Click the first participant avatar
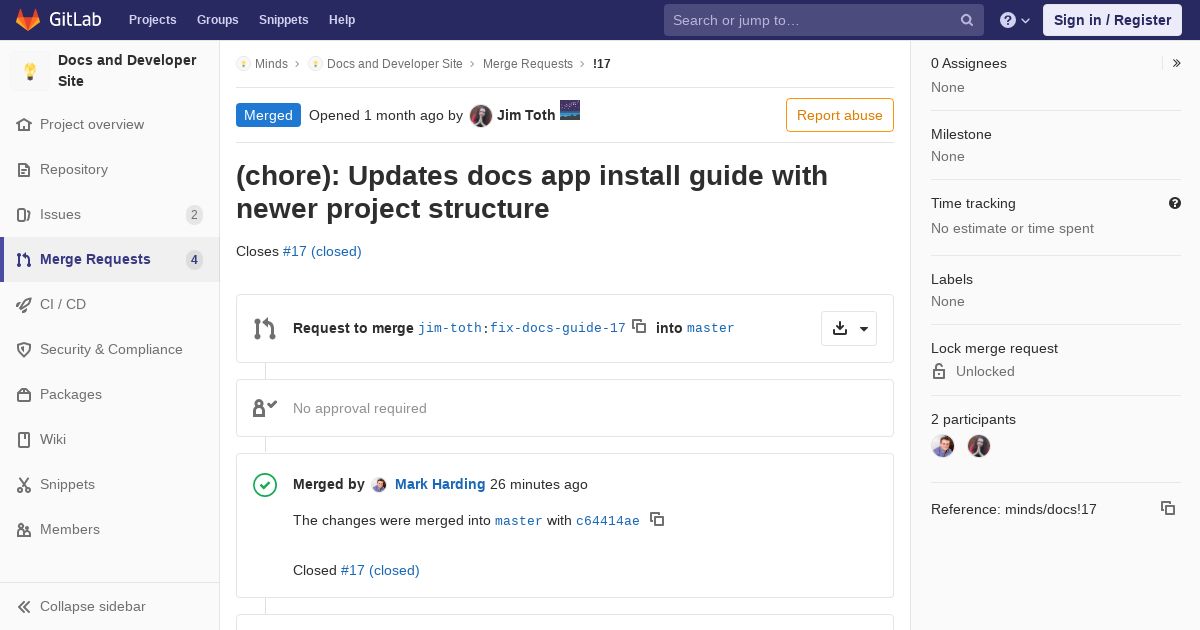Image resolution: width=1200 pixels, height=630 pixels. [x=943, y=446]
